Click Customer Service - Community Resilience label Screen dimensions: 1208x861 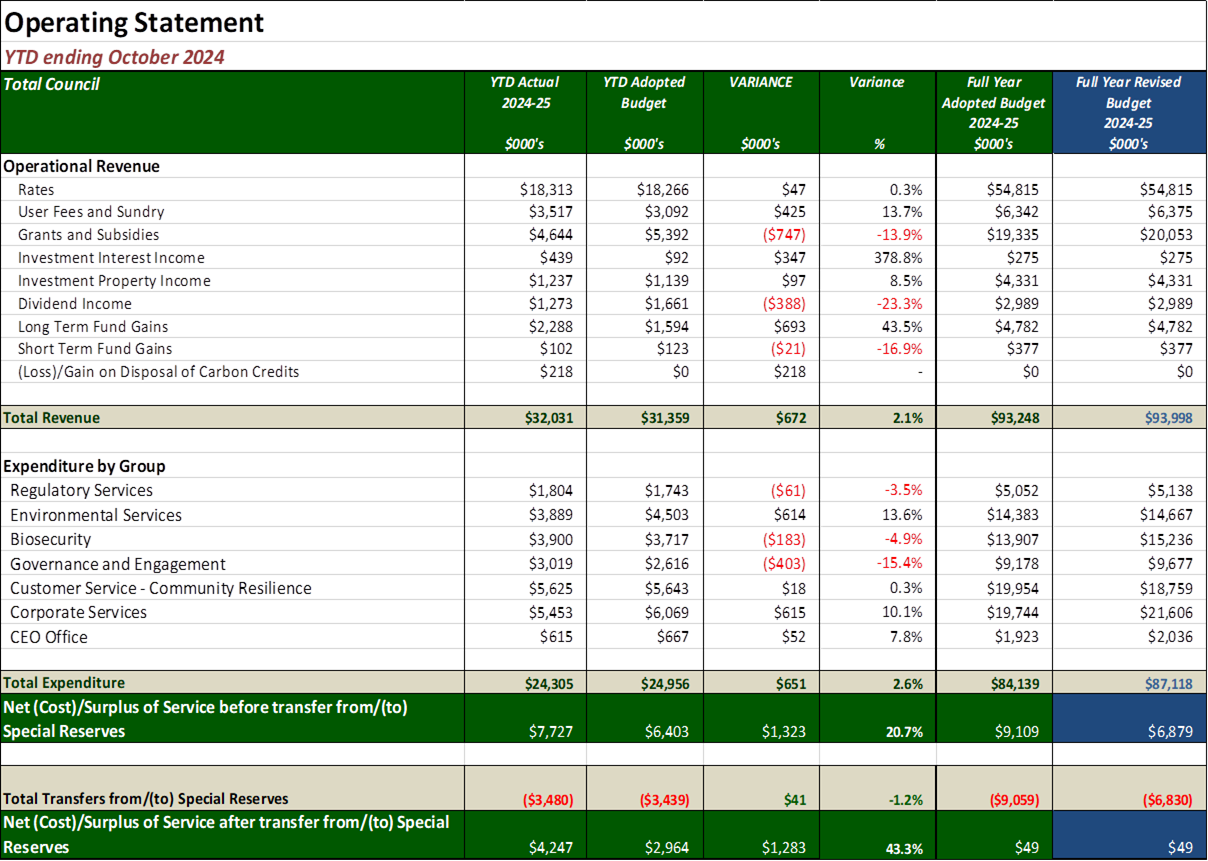[161, 589]
